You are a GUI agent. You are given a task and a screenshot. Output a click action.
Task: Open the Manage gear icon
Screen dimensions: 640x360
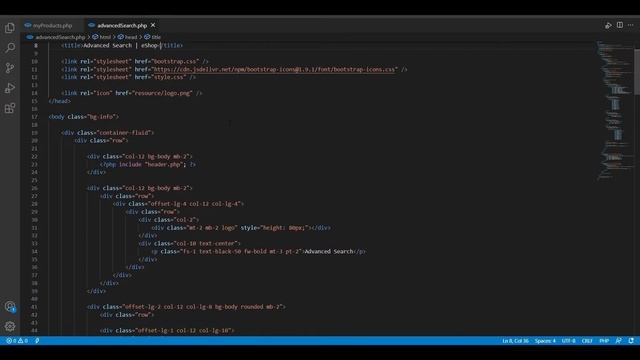pyautogui.click(x=10, y=326)
